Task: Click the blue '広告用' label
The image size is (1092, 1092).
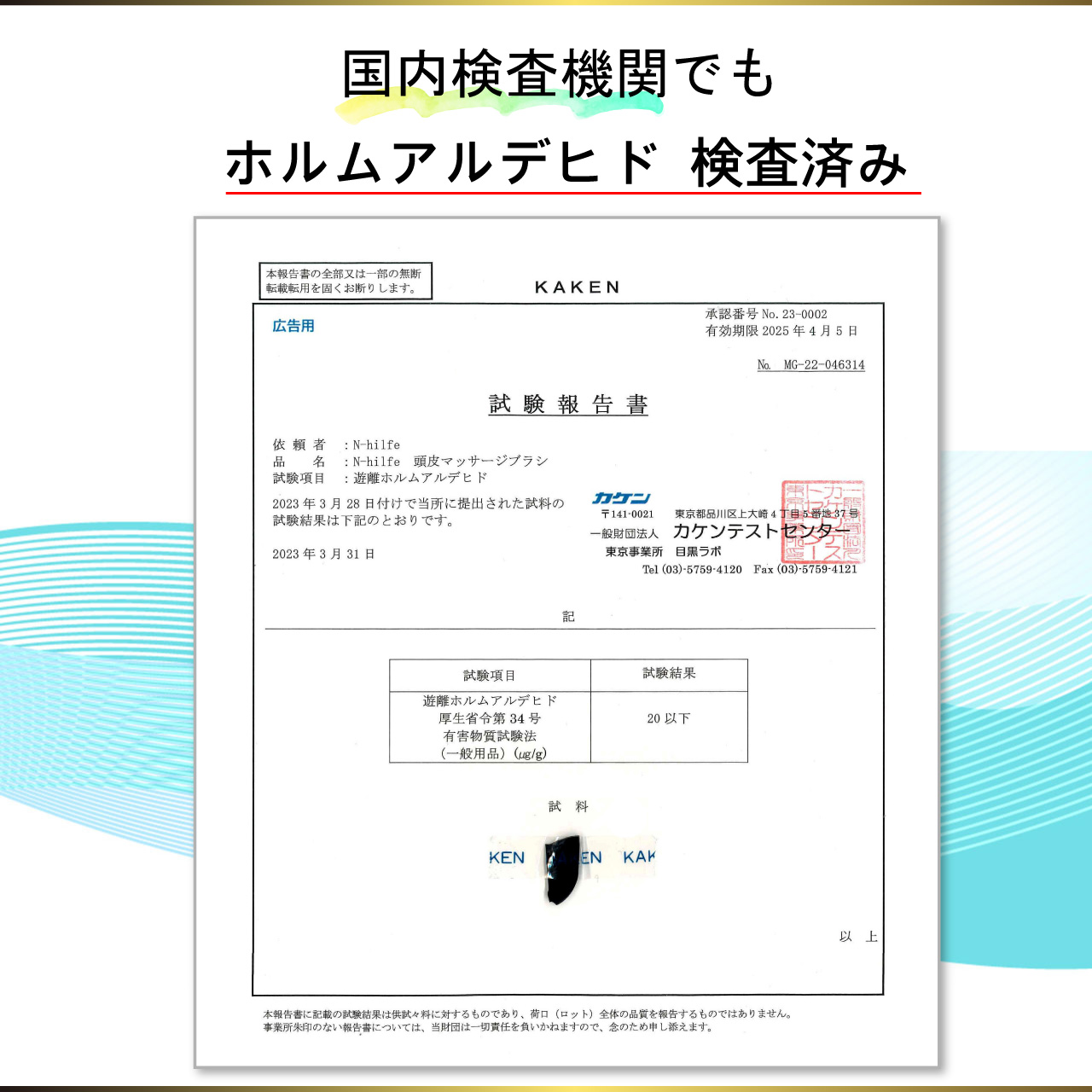Action: pos(293,326)
